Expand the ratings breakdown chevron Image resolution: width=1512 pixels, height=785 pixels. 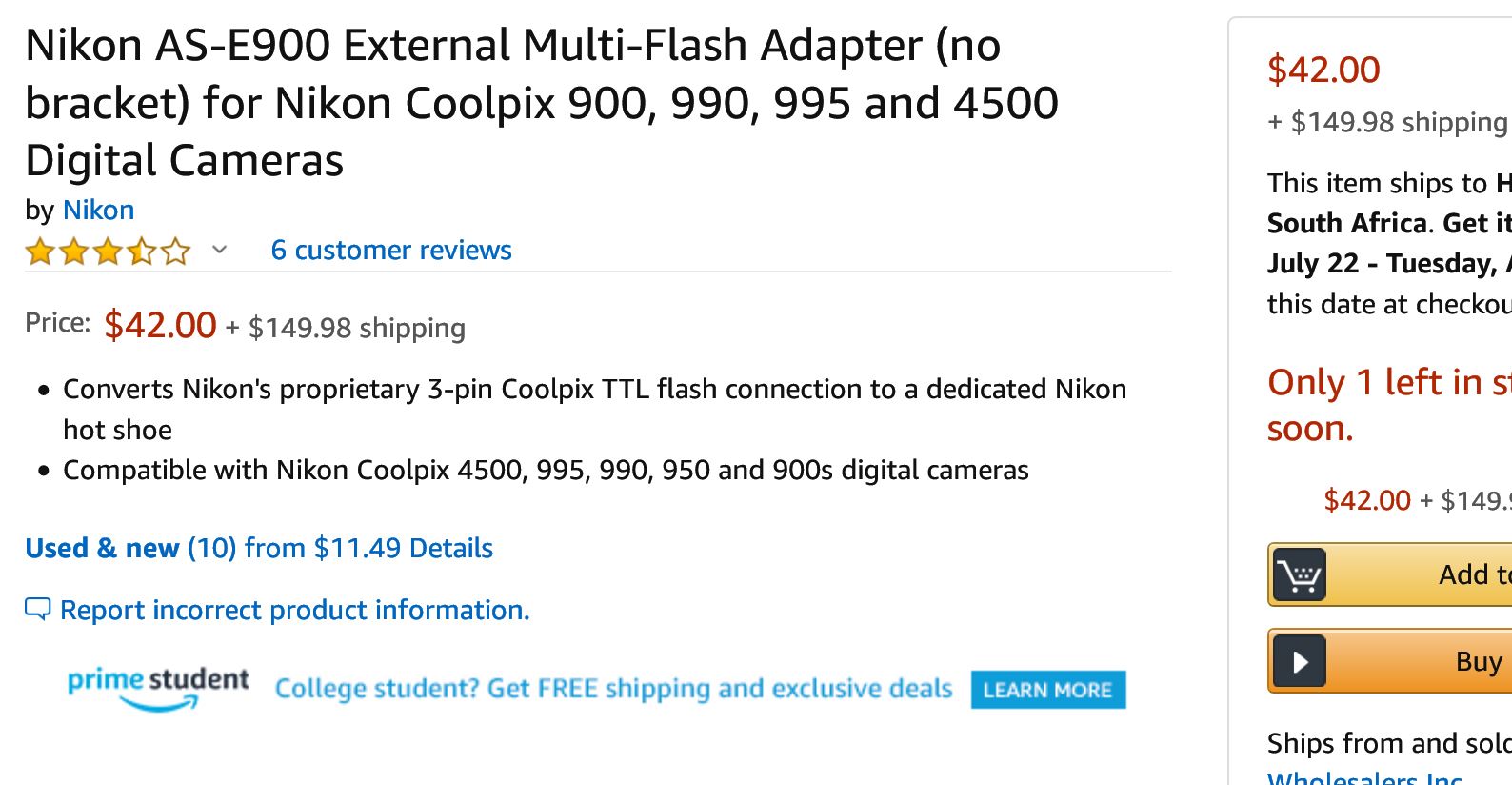point(220,251)
